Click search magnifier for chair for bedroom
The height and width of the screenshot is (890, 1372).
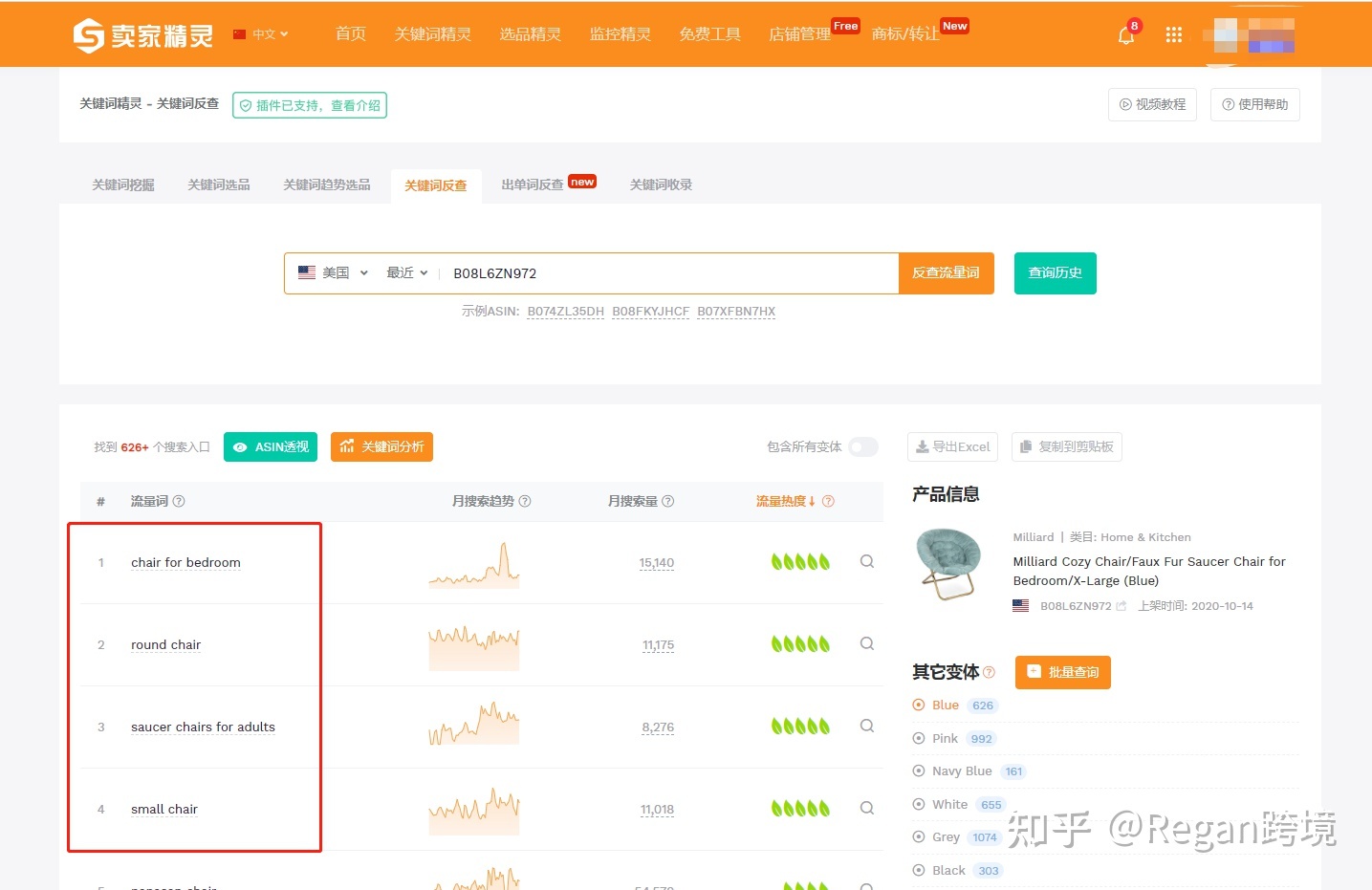pyautogui.click(x=866, y=562)
